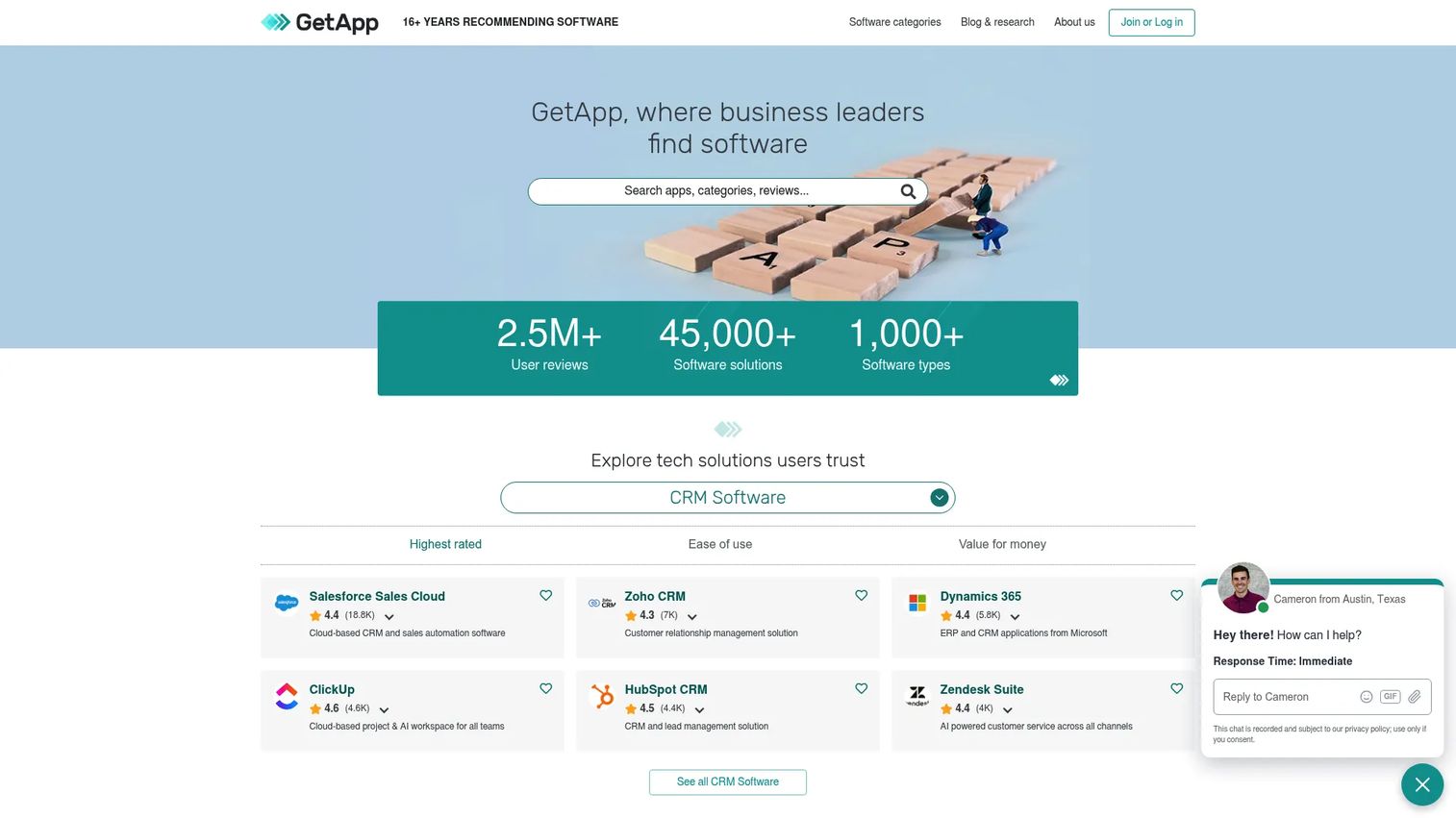Open emoji picker in chat

pyautogui.click(x=1366, y=697)
